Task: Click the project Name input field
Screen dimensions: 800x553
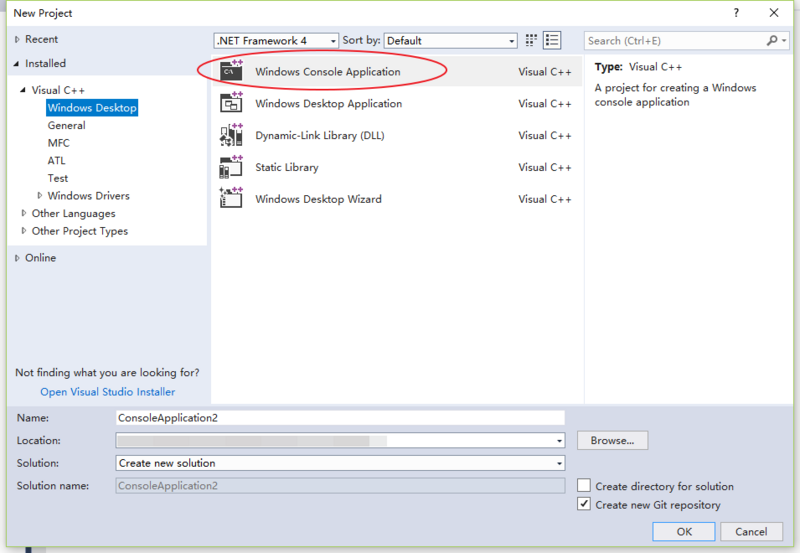Action: click(x=340, y=418)
